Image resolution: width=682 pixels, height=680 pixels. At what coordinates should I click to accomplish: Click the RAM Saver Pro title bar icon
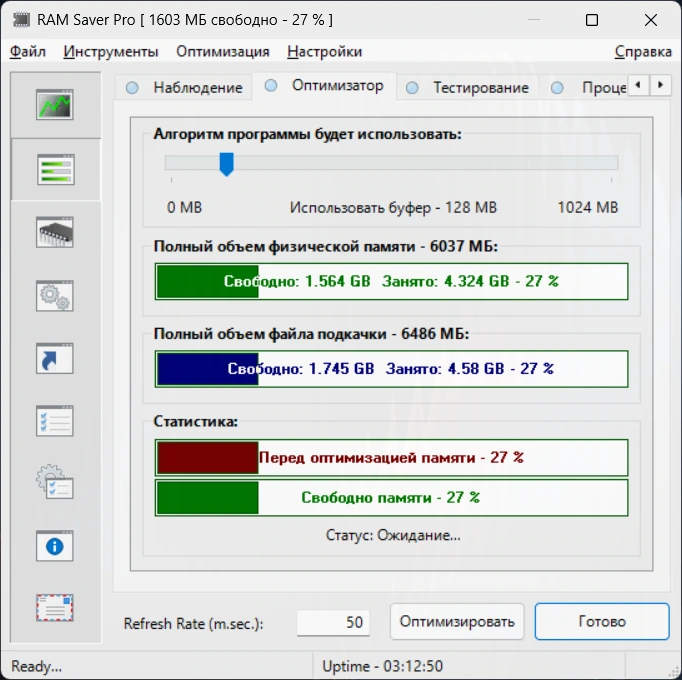pyautogui.click(x=21, y=20)
